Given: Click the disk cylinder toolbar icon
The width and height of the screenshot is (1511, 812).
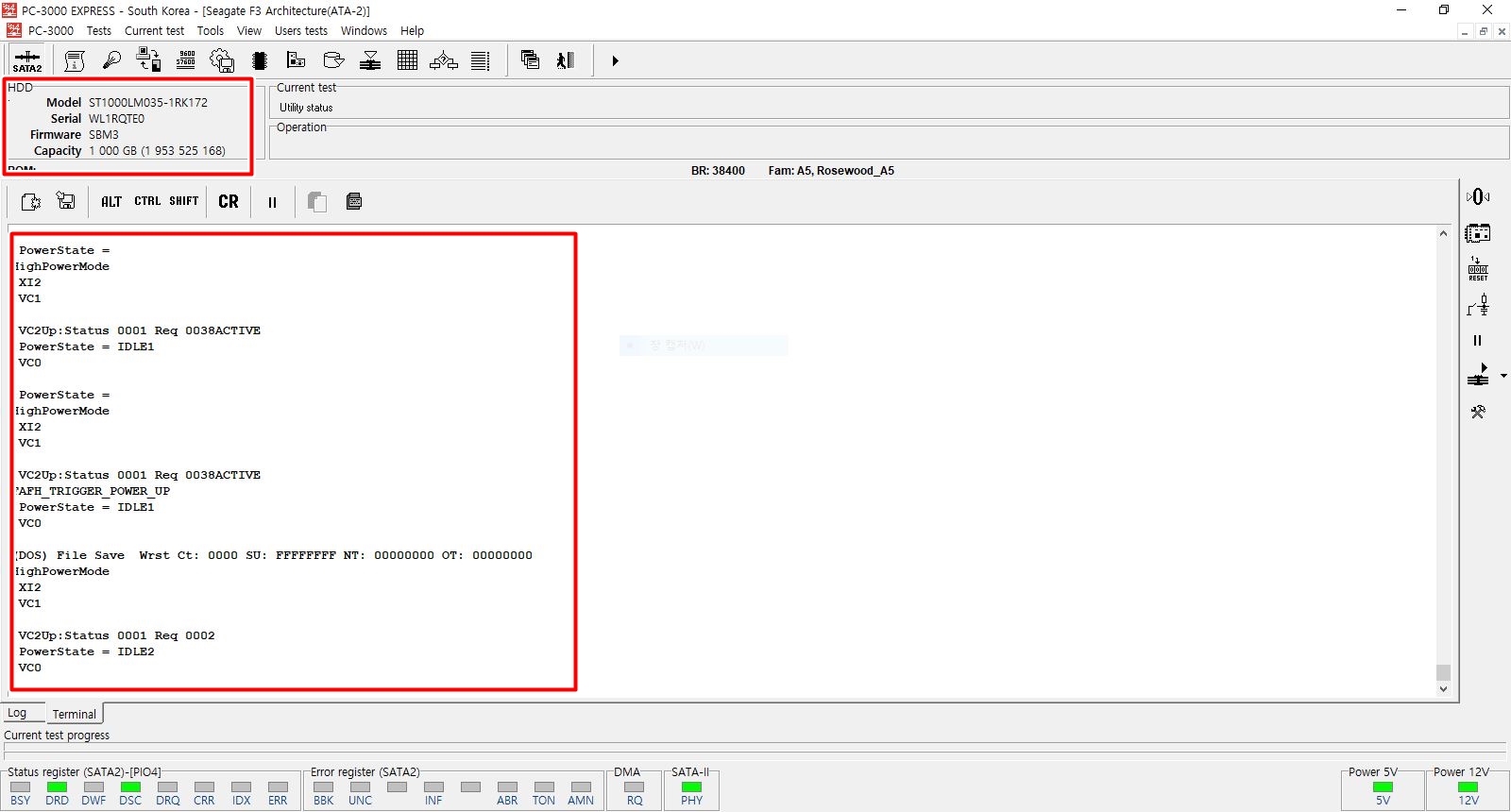Looking at the screenshot, I should 333,60.
